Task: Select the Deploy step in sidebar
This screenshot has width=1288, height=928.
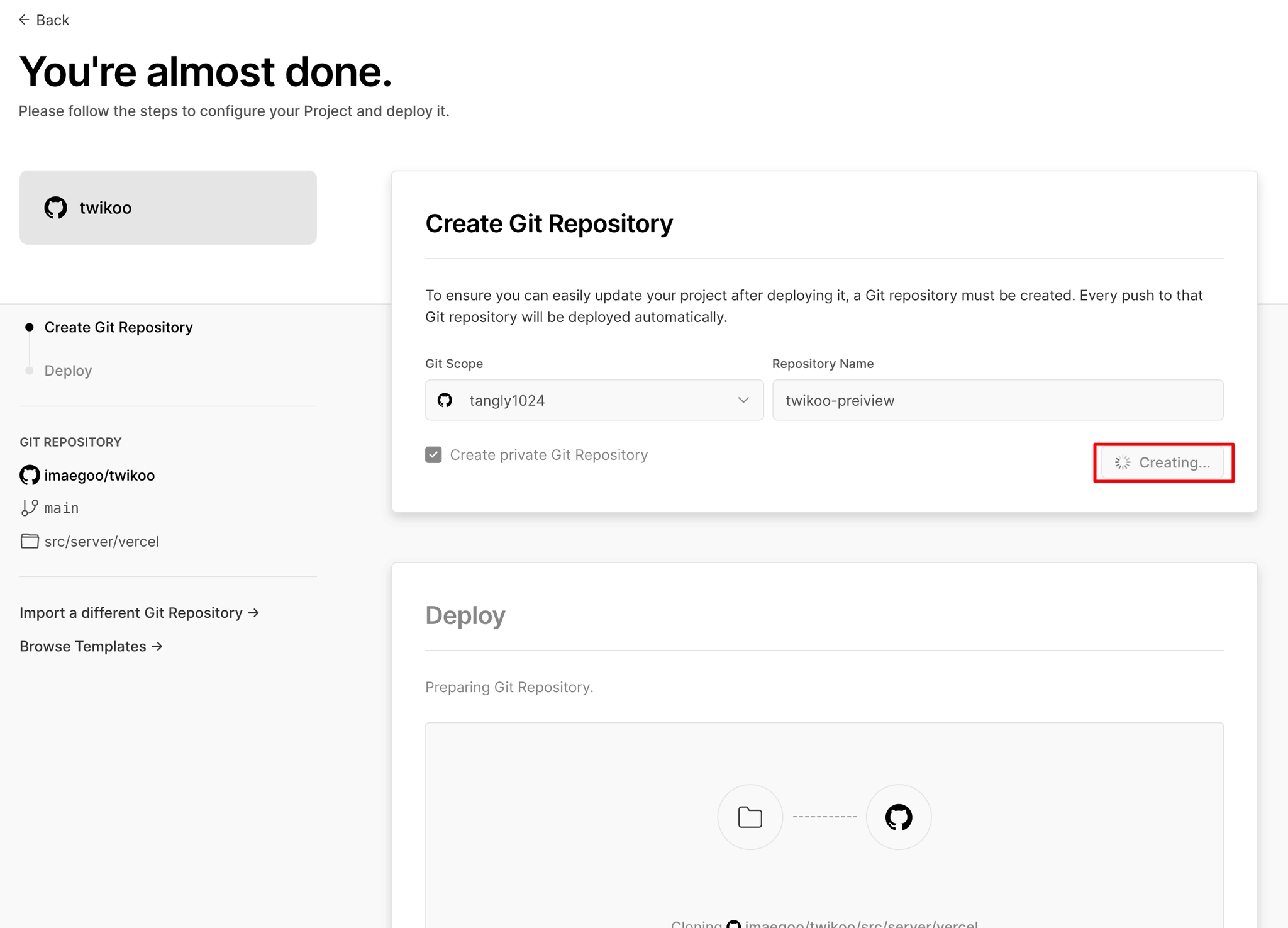Action: click(x=68, y=371)
